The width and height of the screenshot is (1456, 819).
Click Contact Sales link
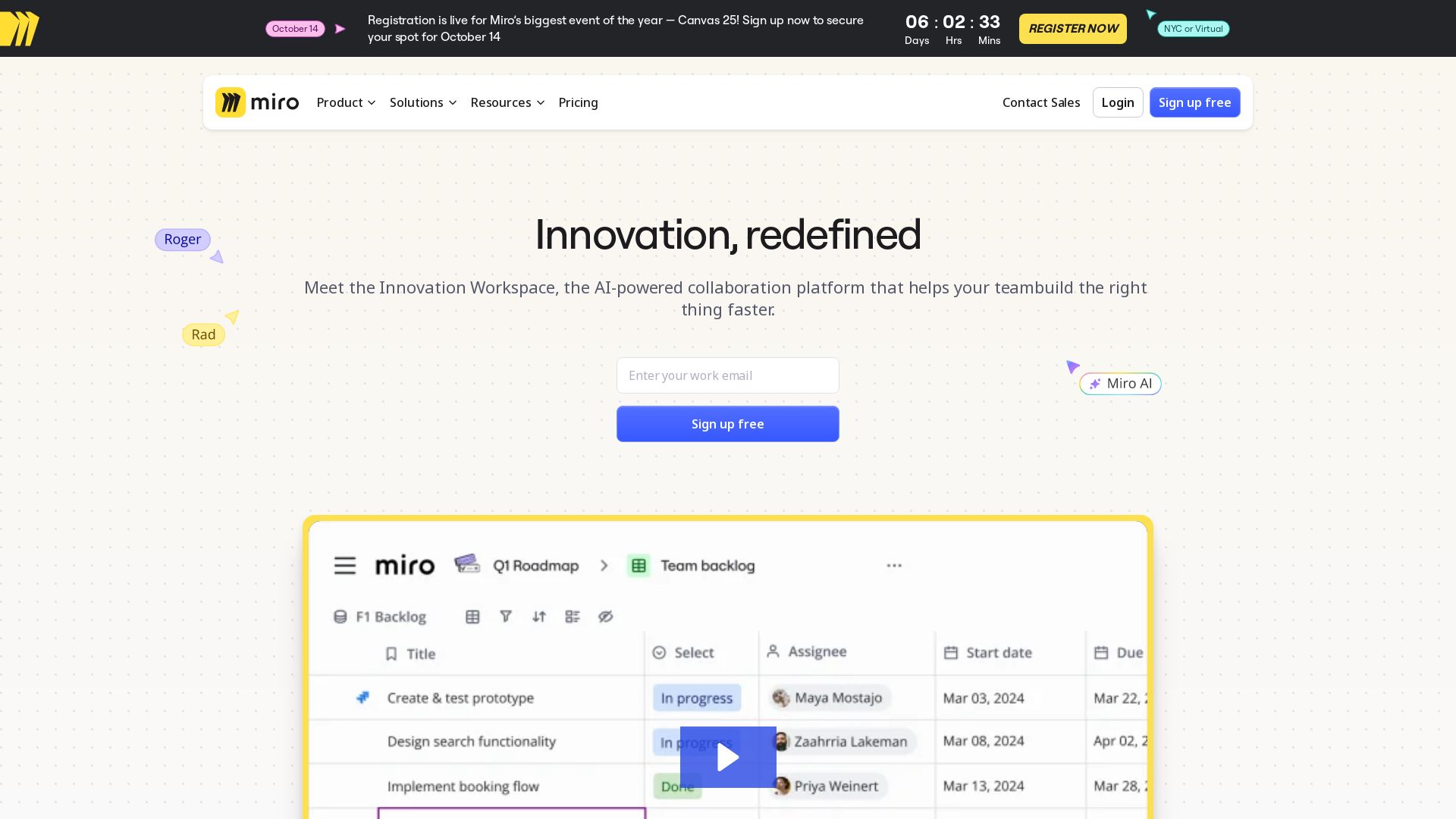click(1040, 102)
